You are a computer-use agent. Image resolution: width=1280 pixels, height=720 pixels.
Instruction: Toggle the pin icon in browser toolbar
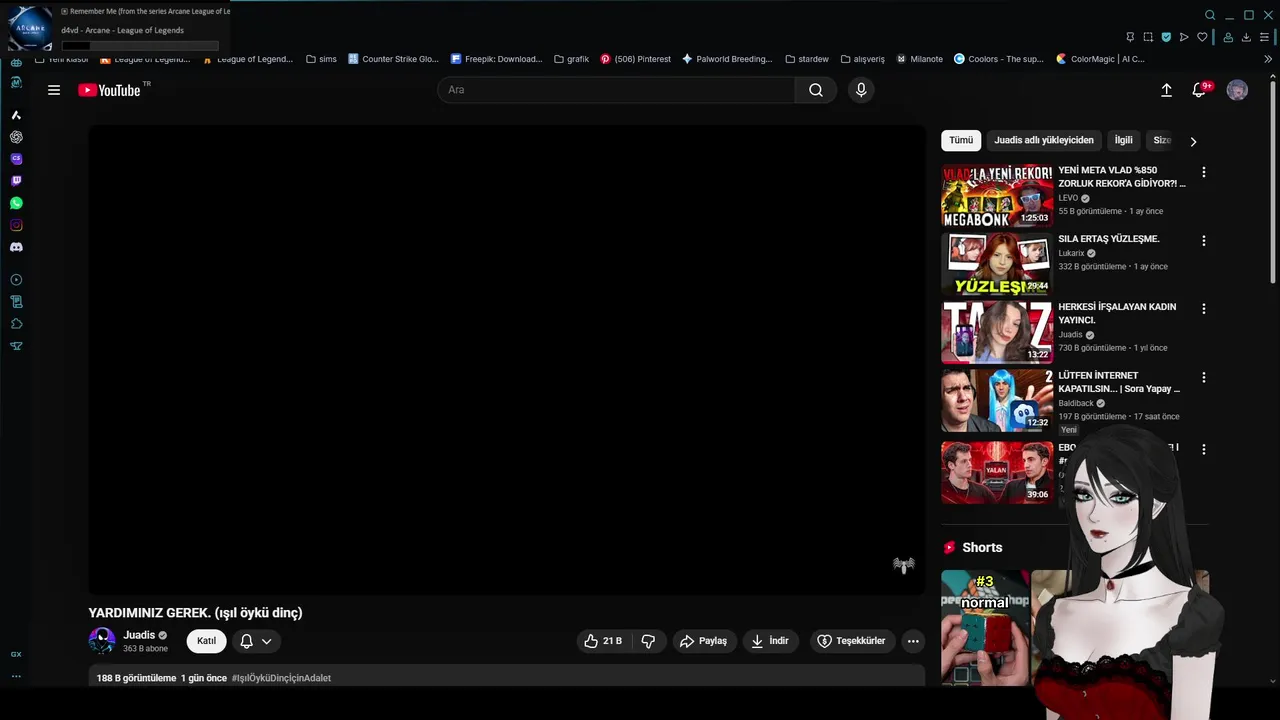click(x=1130, y=37)
